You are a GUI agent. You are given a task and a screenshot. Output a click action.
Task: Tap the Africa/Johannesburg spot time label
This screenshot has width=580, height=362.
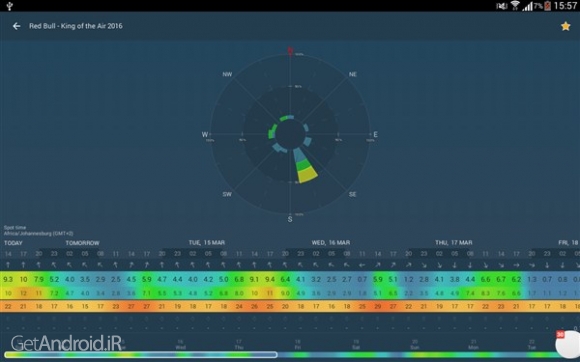tap(38, 233)
